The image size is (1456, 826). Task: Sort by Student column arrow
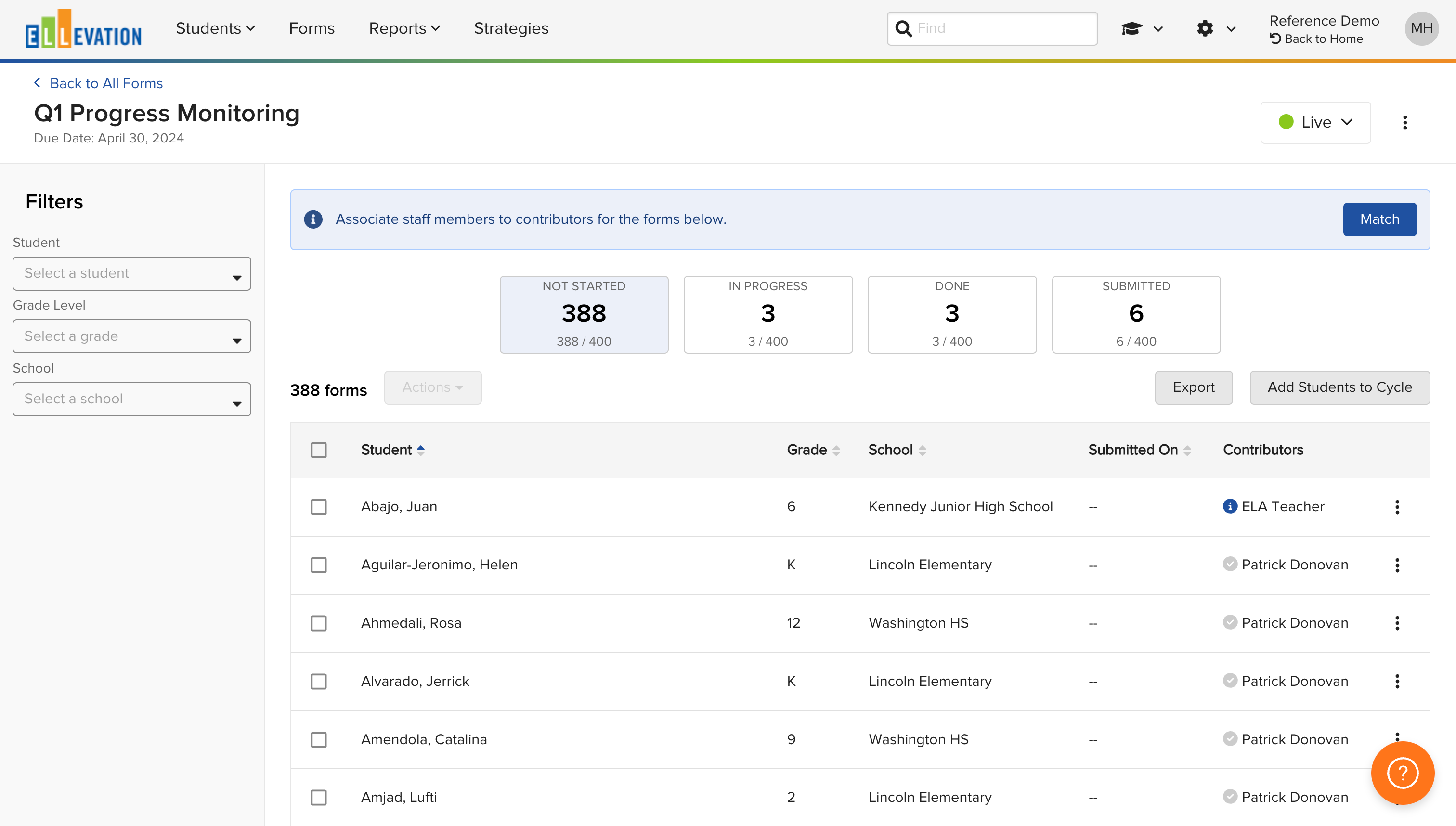pyautogui.click(x=420, y=451)
